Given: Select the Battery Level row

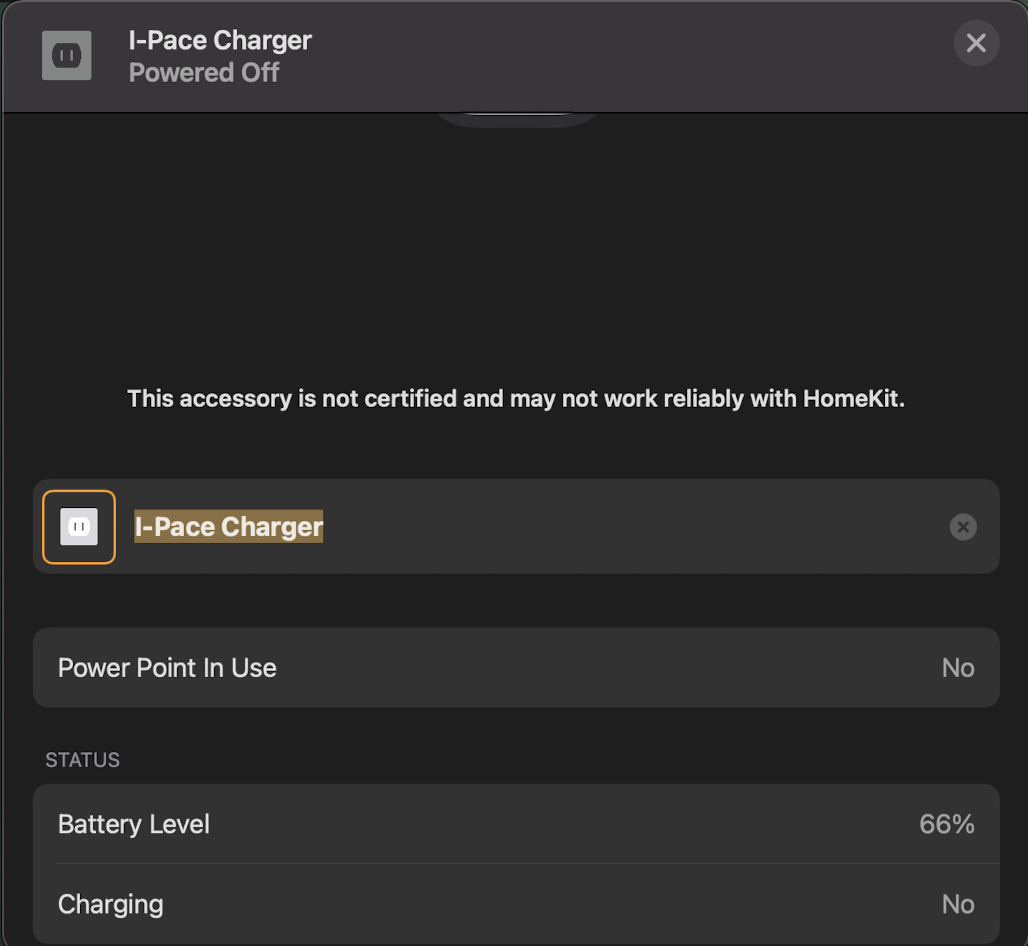Looking at the screenshot, I should point(516,824).
